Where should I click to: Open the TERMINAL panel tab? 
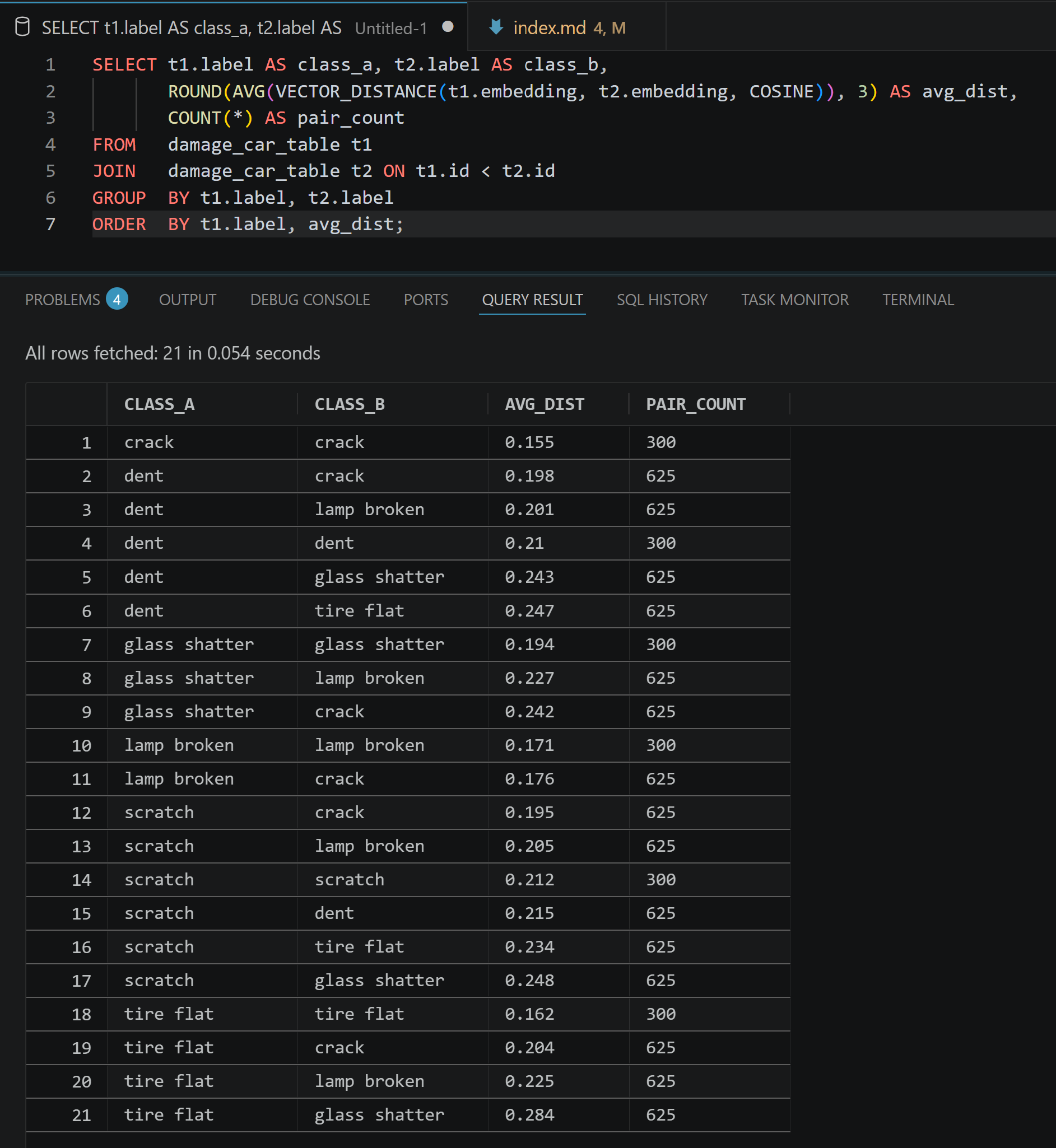coord(918,300)
